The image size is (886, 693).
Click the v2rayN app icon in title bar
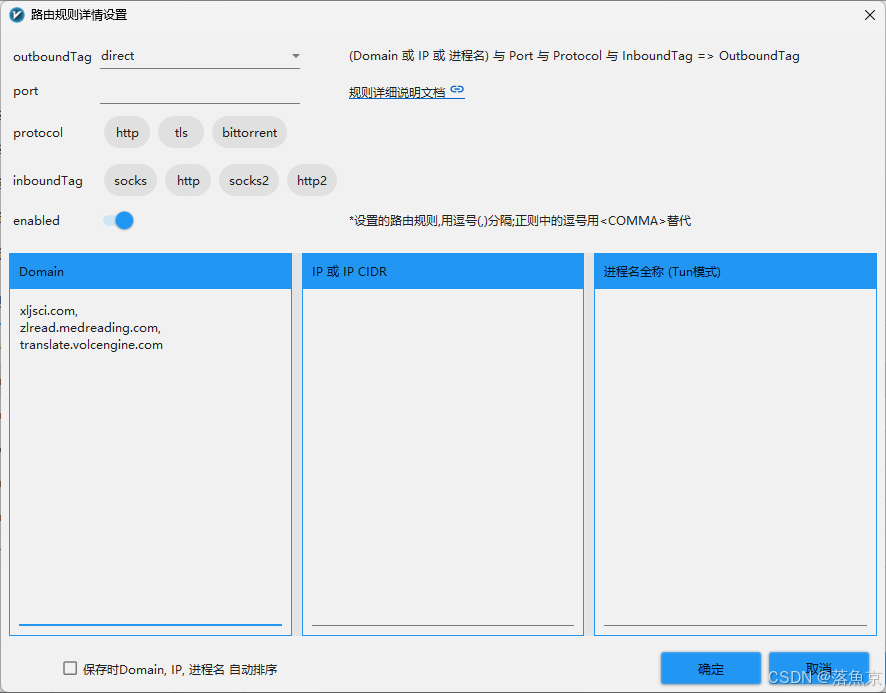tap(17, 15)
